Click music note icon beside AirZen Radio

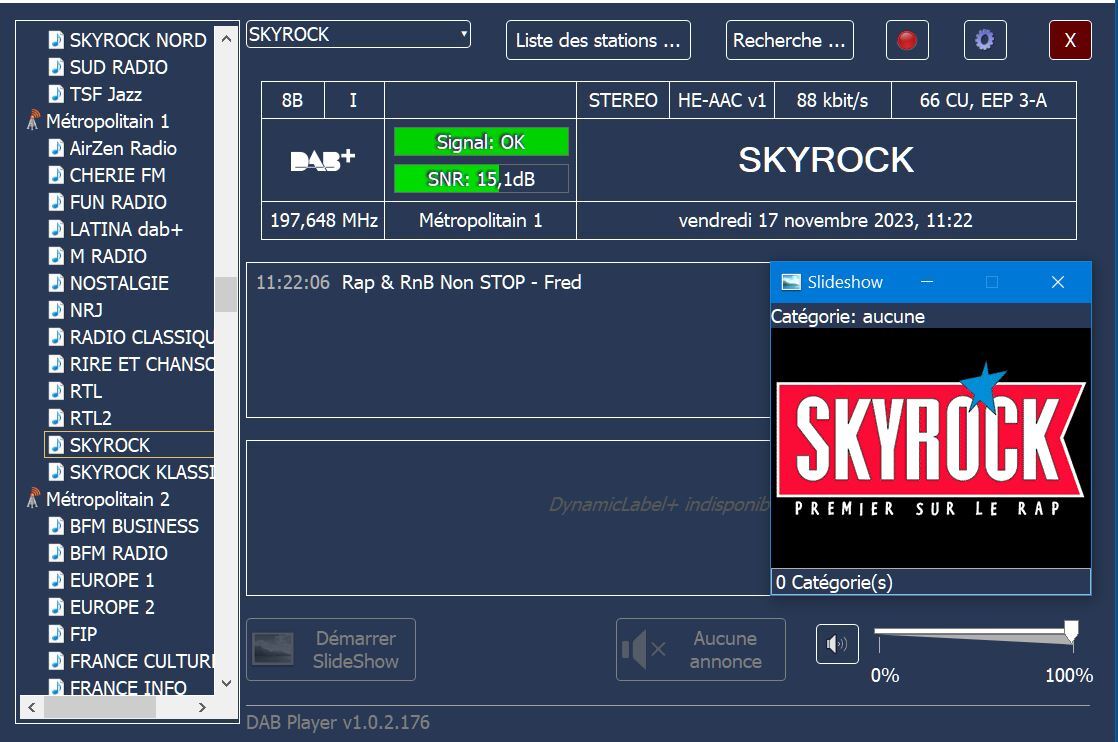tap(56, 148)
